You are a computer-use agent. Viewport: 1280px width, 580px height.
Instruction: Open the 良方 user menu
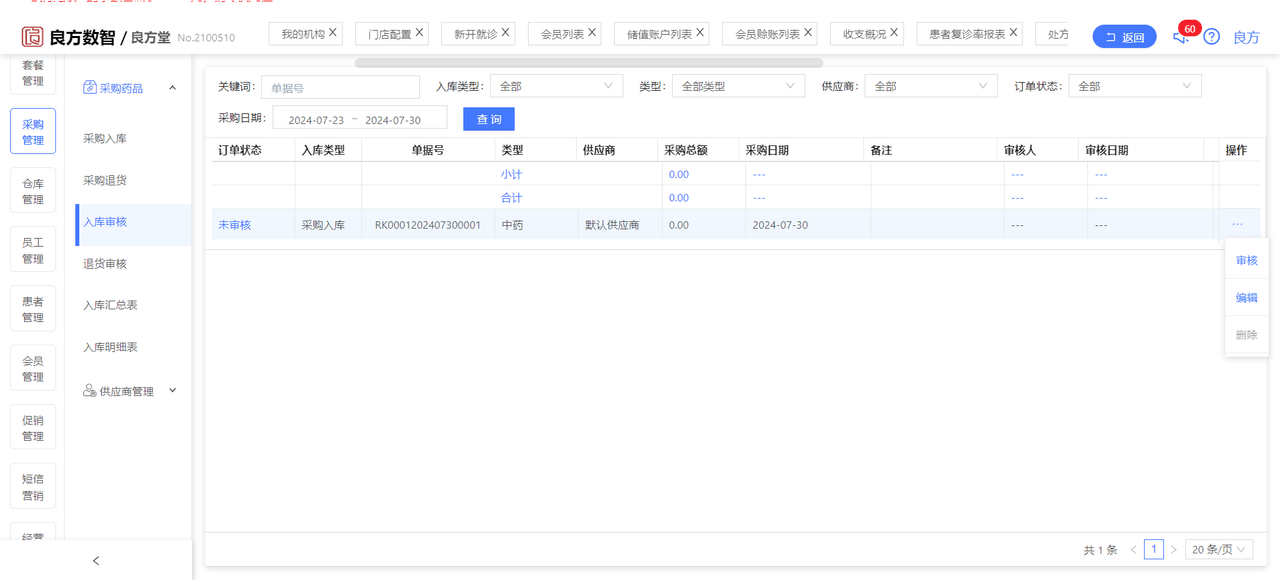tap(1246, 37)
